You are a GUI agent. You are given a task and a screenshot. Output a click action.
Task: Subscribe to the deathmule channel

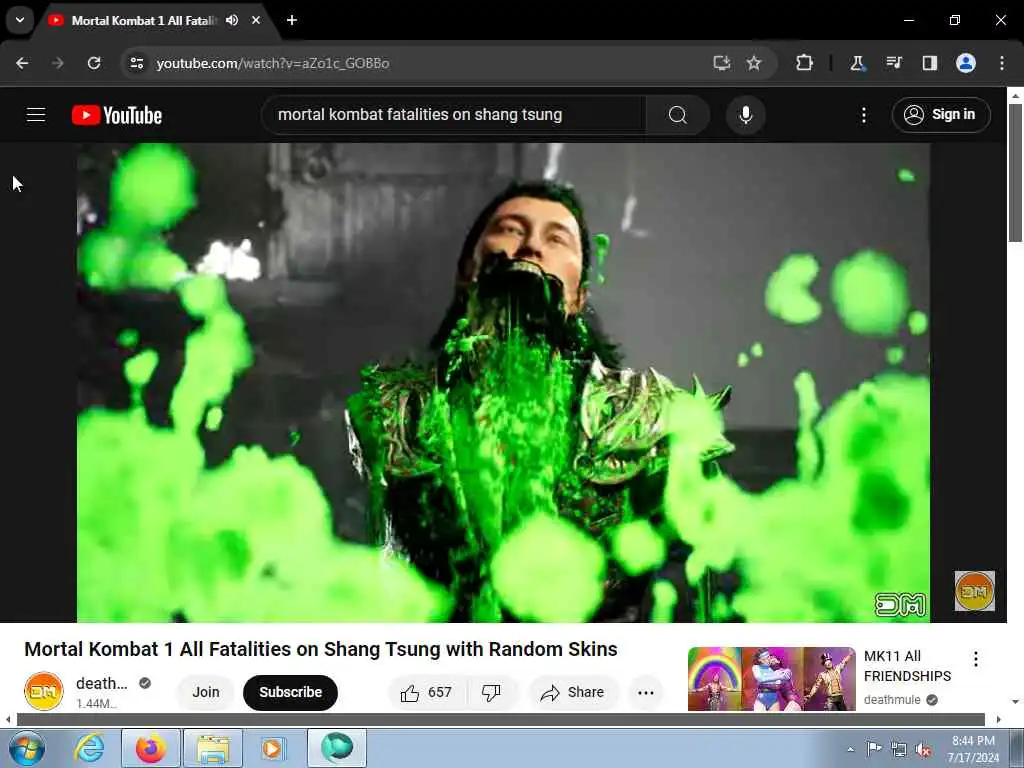coord(291,692)
